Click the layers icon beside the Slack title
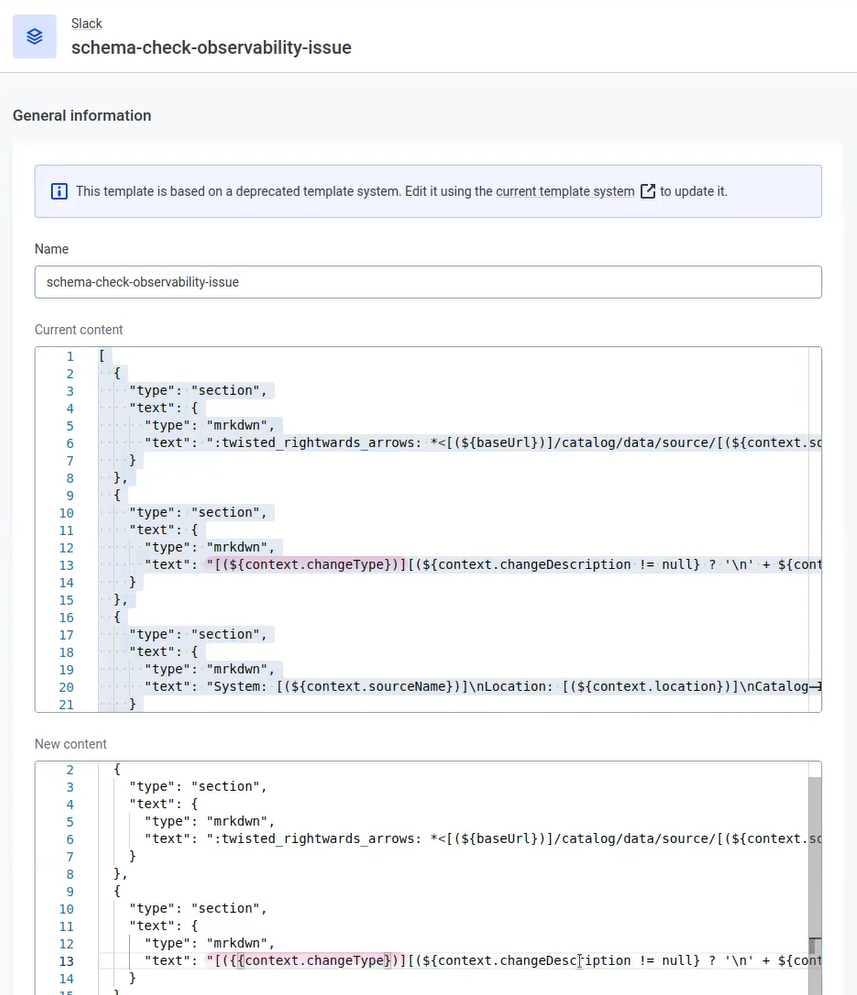Image resolution: width=857 pixels, height=995 pixels. [34, 36]
